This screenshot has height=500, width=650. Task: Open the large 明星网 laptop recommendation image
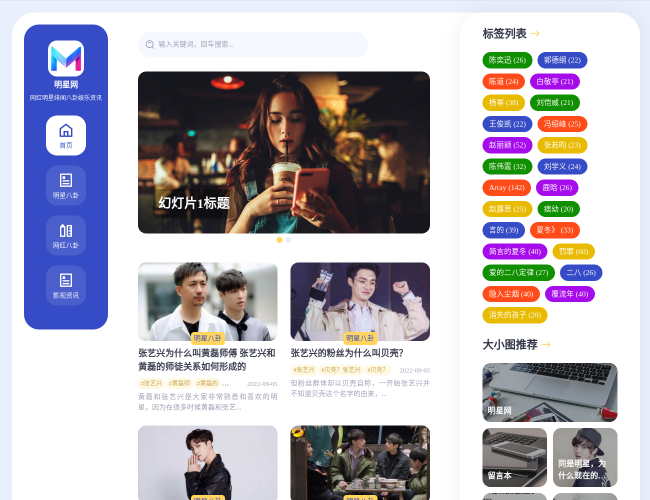[549, 392]
